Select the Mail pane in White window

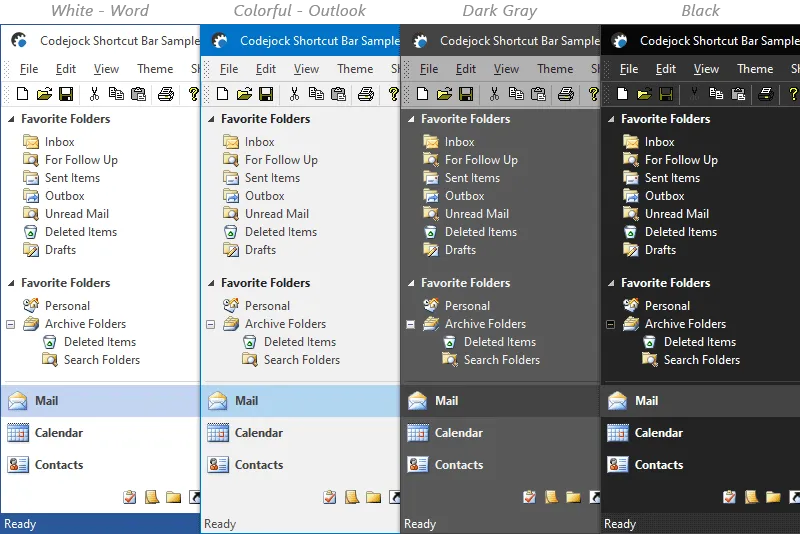pyautogui.click(x=100, y=401)
